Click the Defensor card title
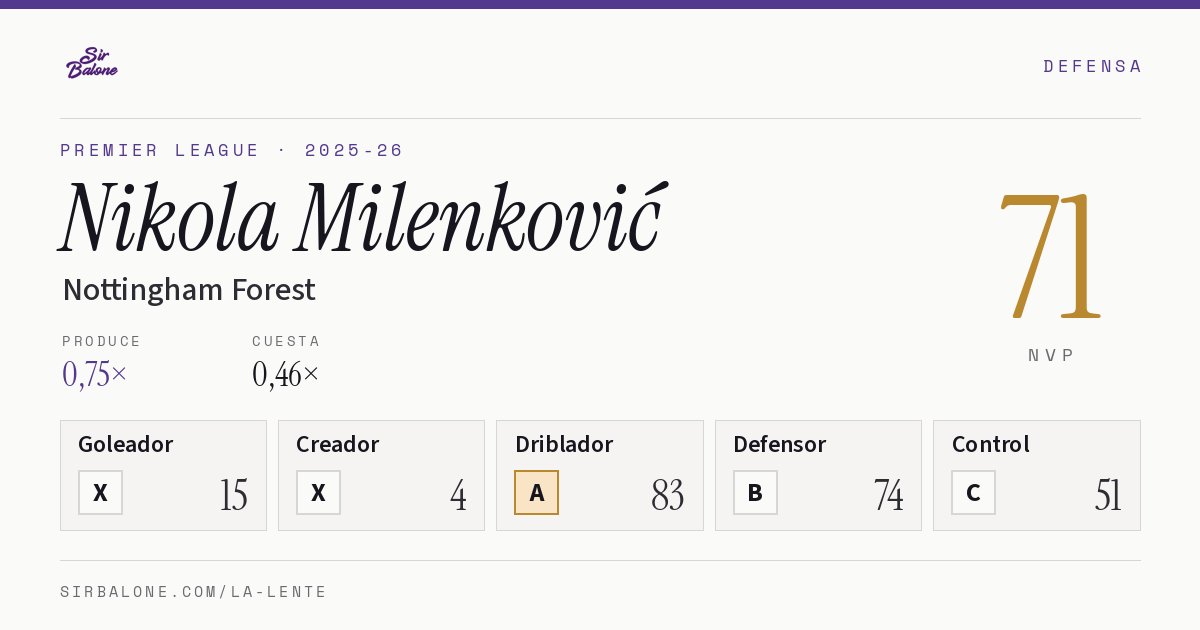The image size is (1200, 630). coord(779,444)
